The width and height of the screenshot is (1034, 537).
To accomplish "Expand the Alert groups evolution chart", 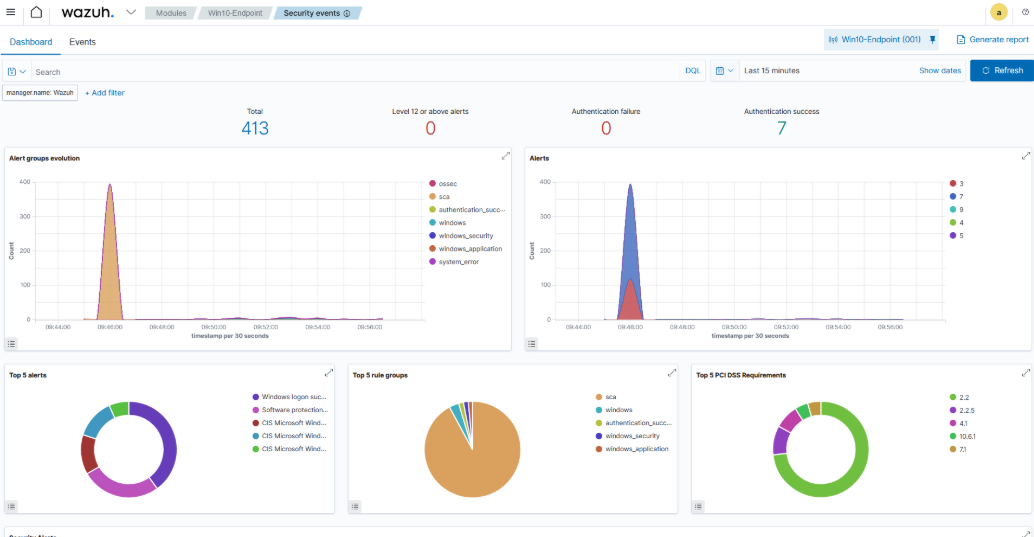I will pyautogui.click(x=506, y=156).
